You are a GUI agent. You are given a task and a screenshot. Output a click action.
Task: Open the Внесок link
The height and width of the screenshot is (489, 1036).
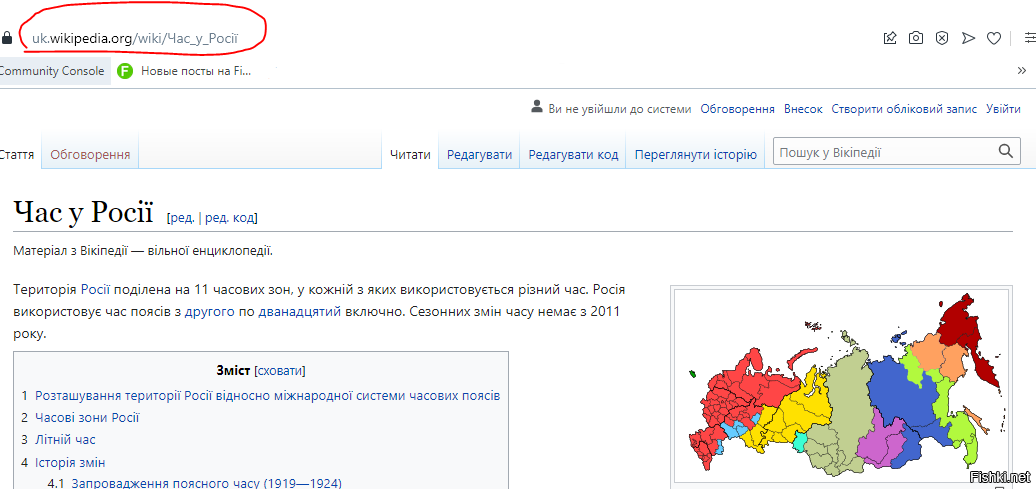[803, 109]
